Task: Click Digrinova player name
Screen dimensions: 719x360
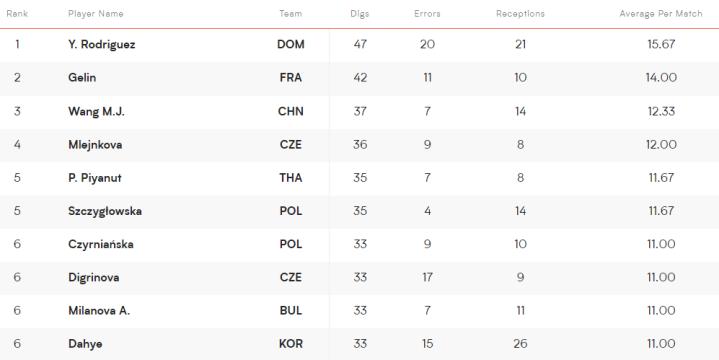Action: (x=94, y=277)
